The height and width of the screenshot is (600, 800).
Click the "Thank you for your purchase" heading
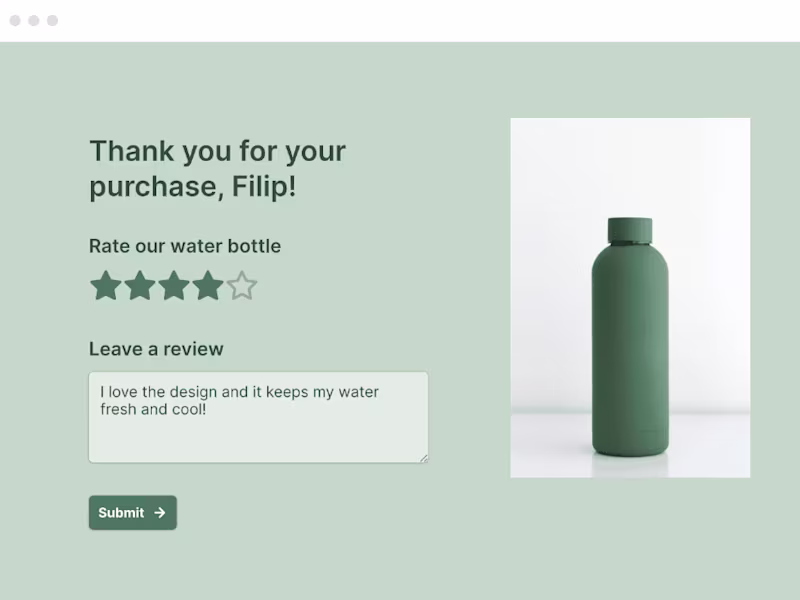[x=217, y=152]
